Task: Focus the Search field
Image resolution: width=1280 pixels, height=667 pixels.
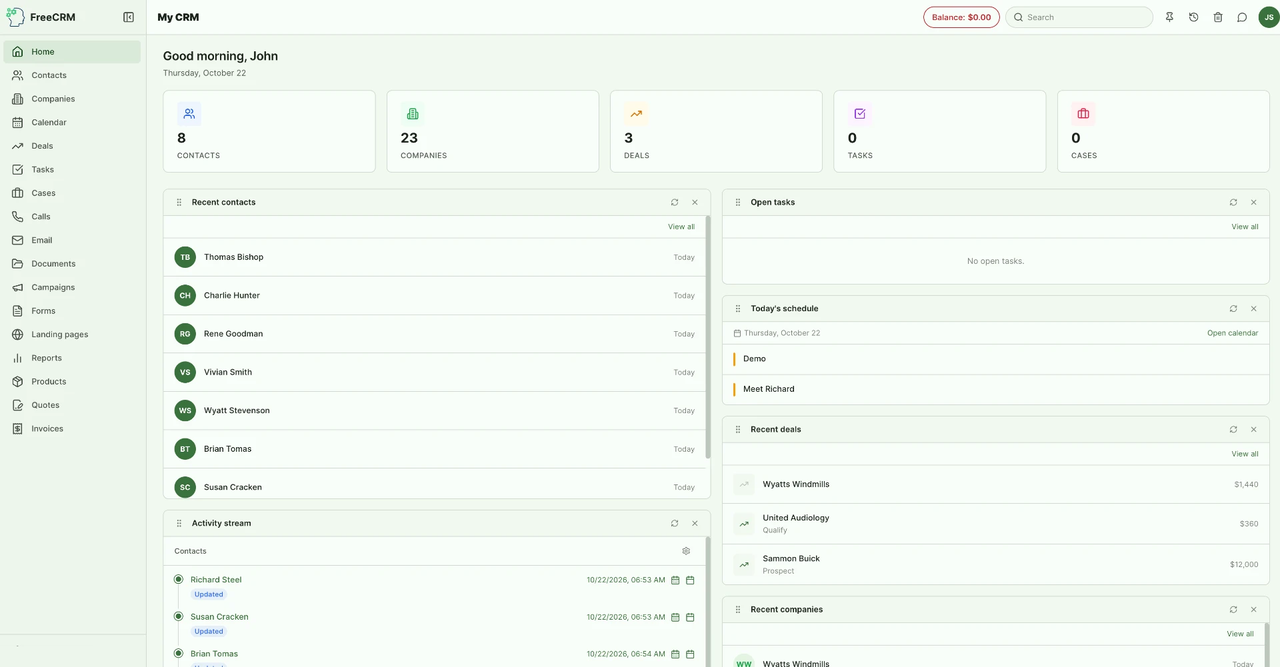Action: [x=1079, y=17]
